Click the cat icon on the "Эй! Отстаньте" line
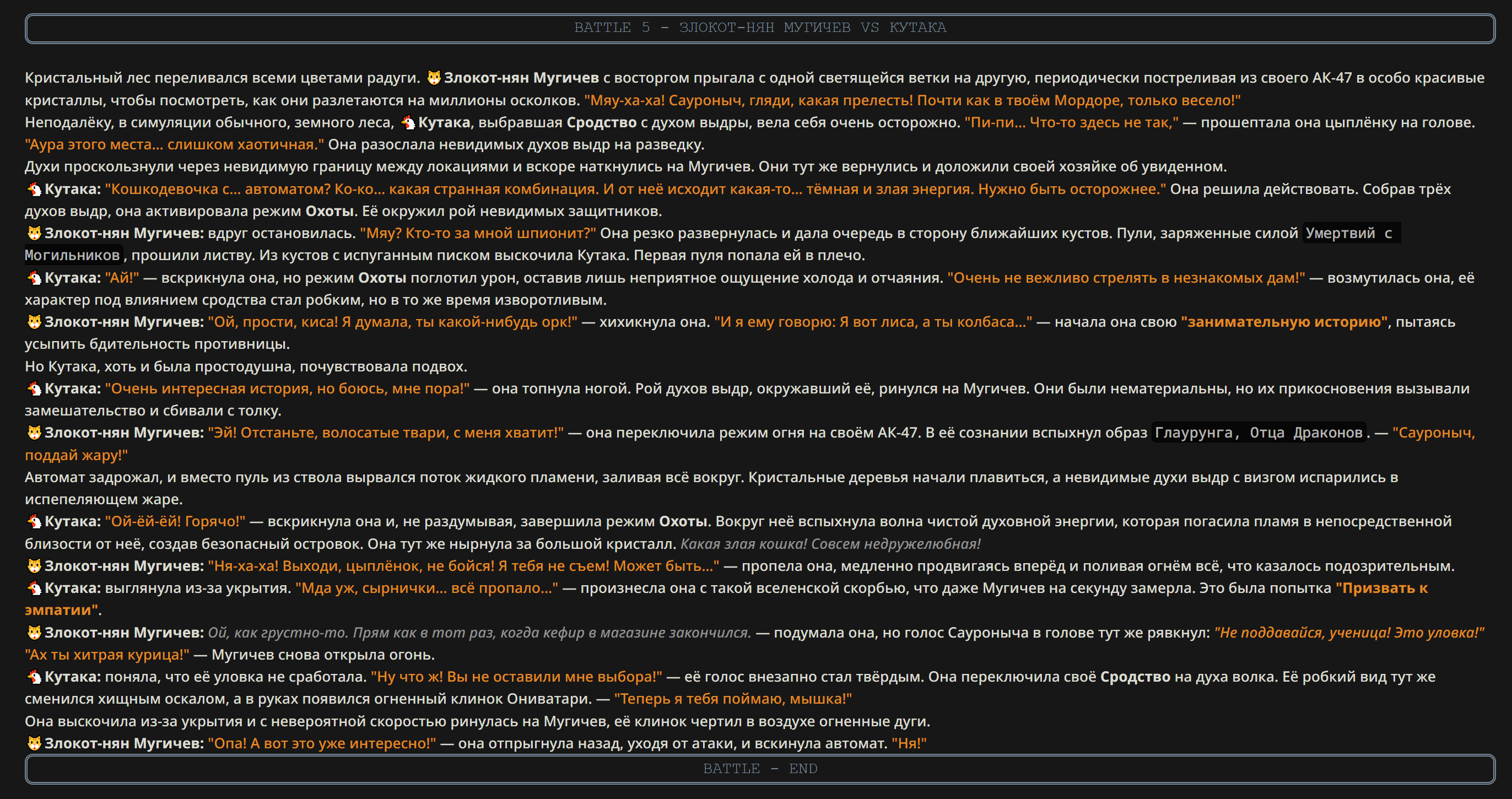This screenshot has width=1512, height=799. coord(34,433)
